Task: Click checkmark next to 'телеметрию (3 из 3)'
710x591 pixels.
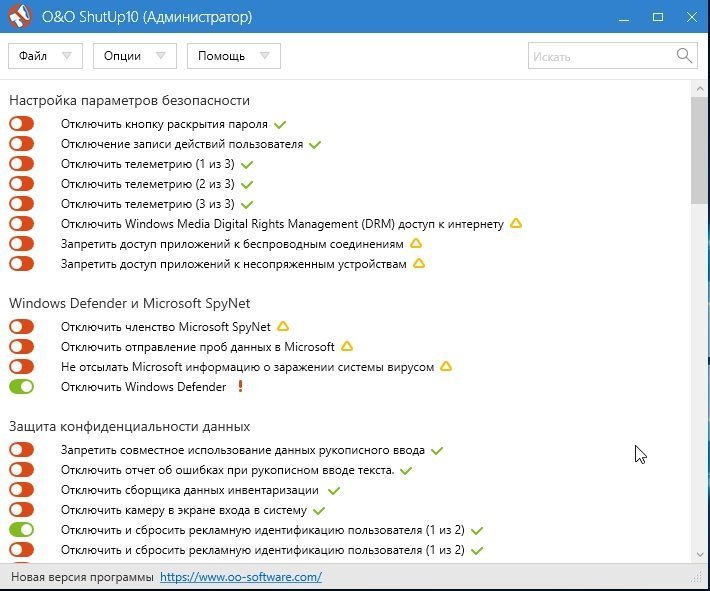Action: click(x=247, y=204)
